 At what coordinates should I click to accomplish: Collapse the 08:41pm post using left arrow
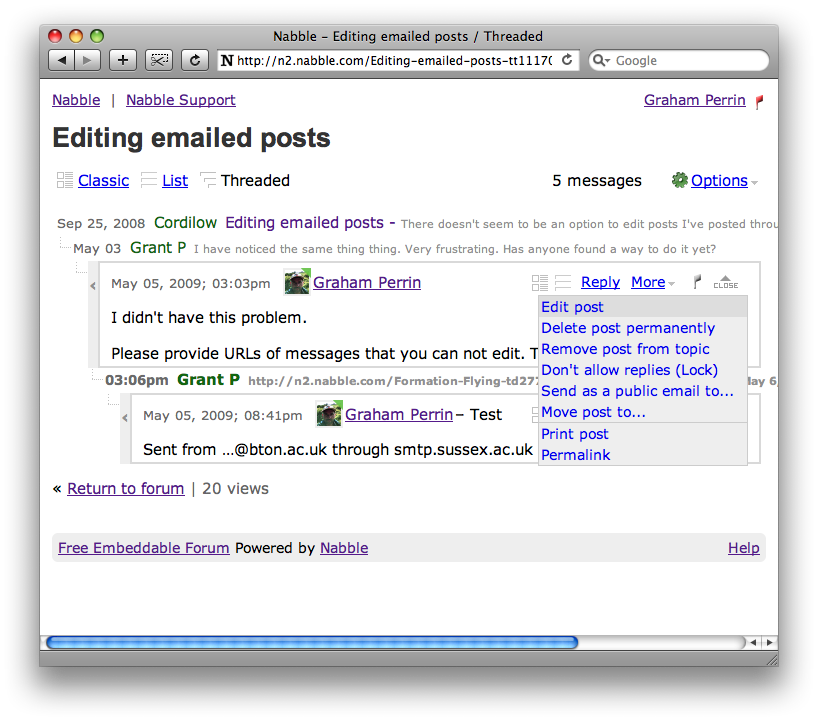[125, 417]
